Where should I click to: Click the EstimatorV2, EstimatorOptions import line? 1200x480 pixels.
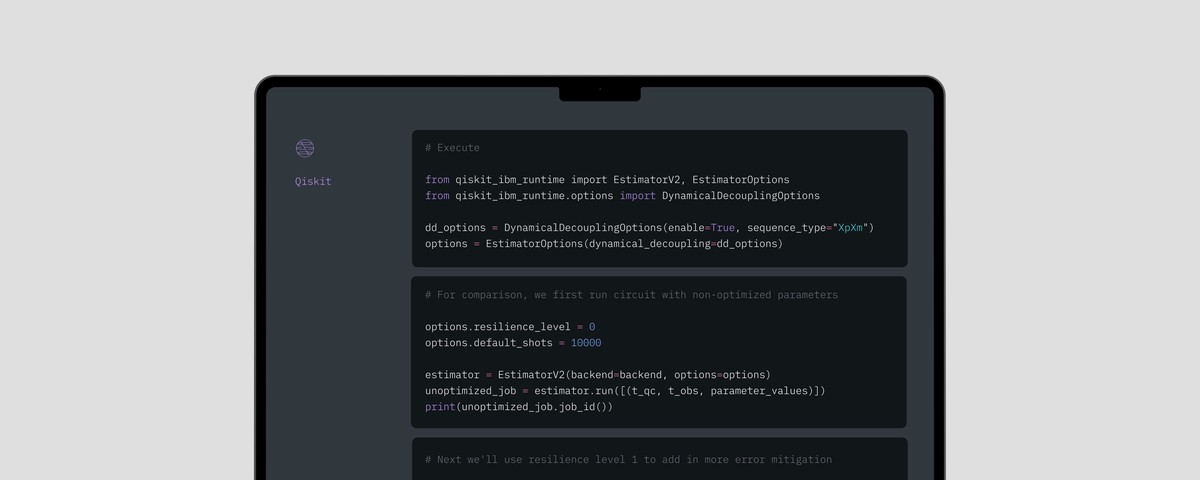[x=607, y=180]
